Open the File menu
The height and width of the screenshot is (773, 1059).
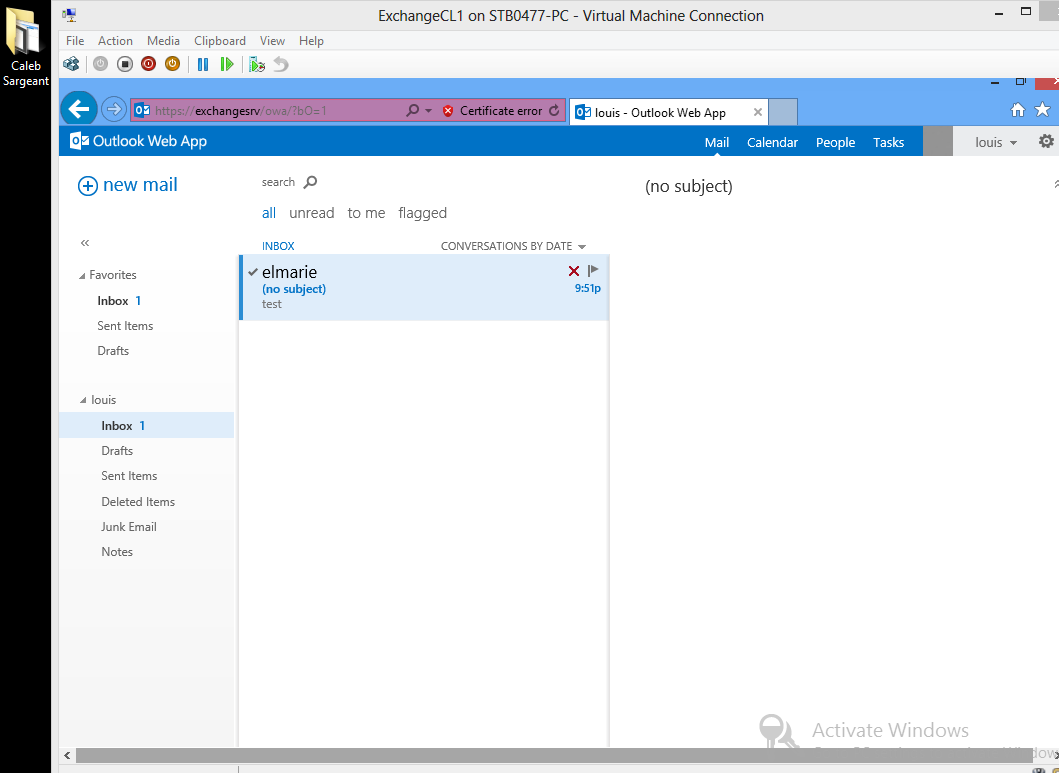click(x=75, y=41)
